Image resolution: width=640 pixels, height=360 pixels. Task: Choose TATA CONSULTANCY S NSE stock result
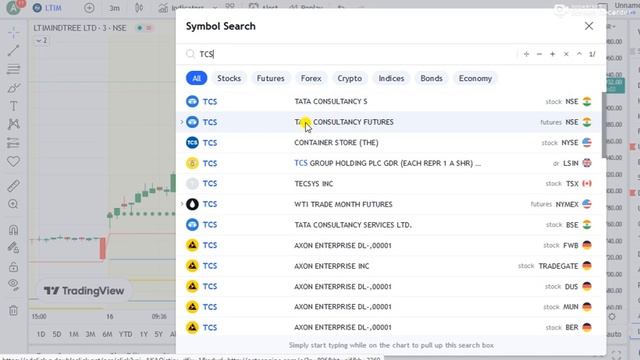[389, 102]
